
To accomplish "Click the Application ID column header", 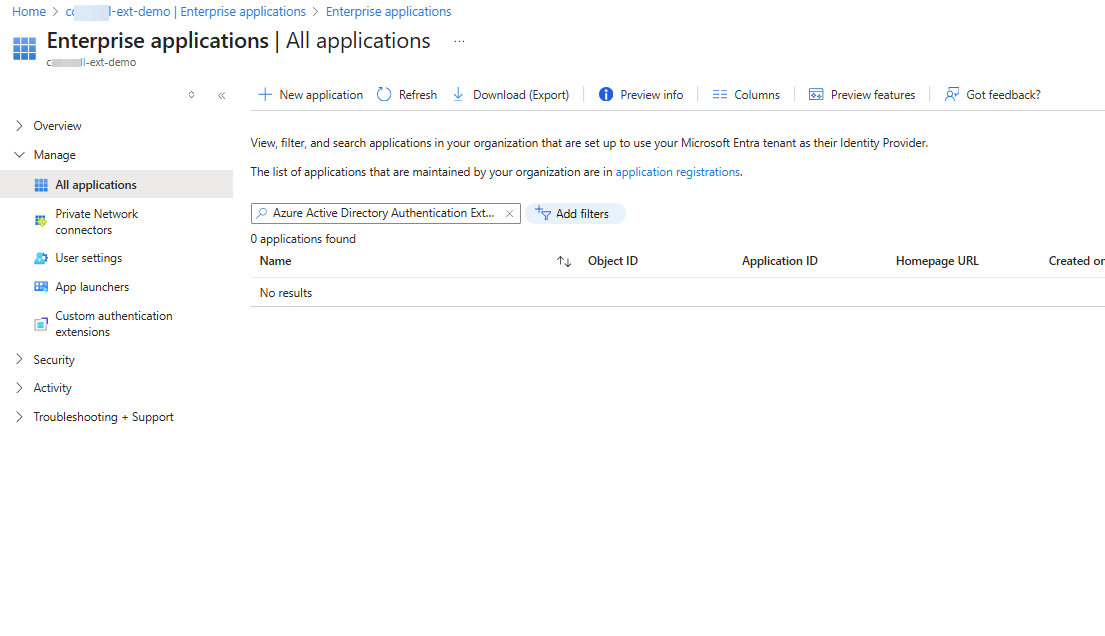I will coord(780,261).
